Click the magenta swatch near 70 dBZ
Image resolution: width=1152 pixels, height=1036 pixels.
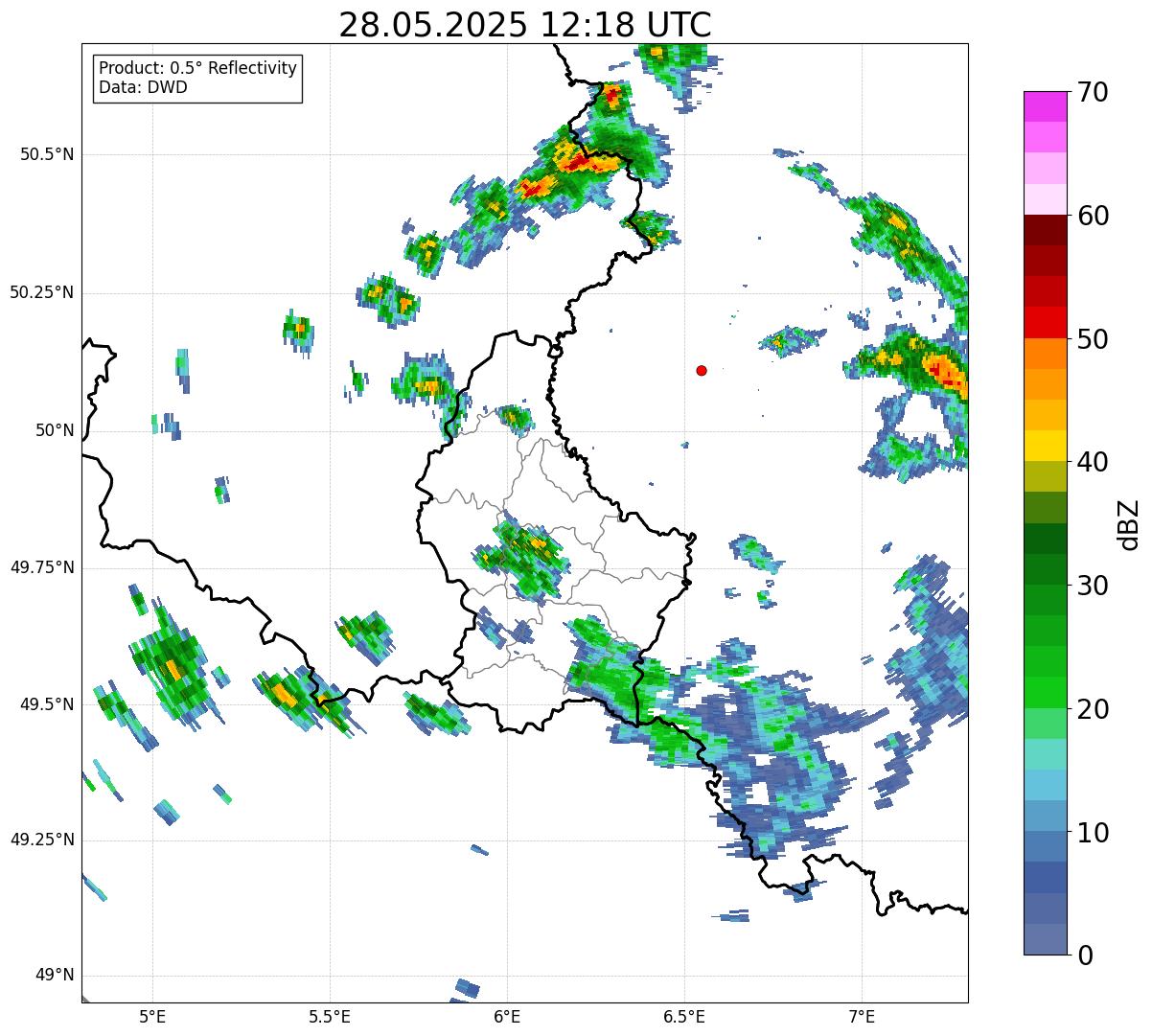[x=1045, y=106]
